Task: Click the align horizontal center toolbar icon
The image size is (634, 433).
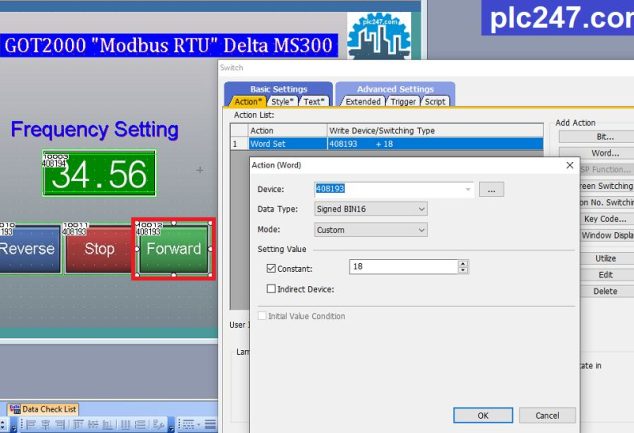Action: (45, 425)
